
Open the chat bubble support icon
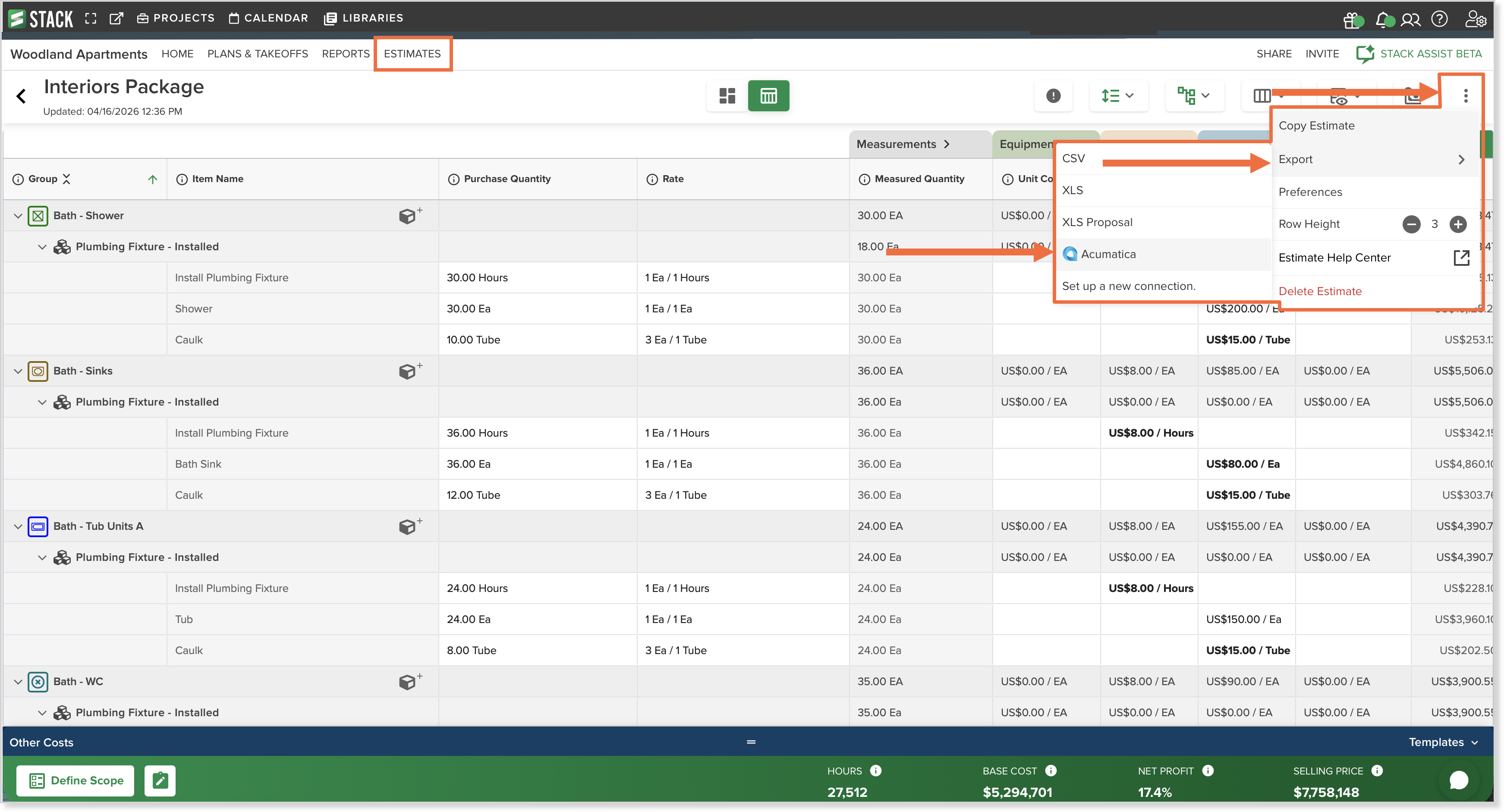(1458, 780)
